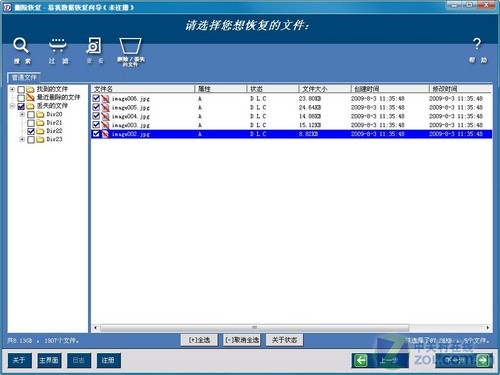This screenshot has width=500, height=375.
Task: Proceed with the 下一步 next button
Action: pyautogui.click(x=464, y=360)
